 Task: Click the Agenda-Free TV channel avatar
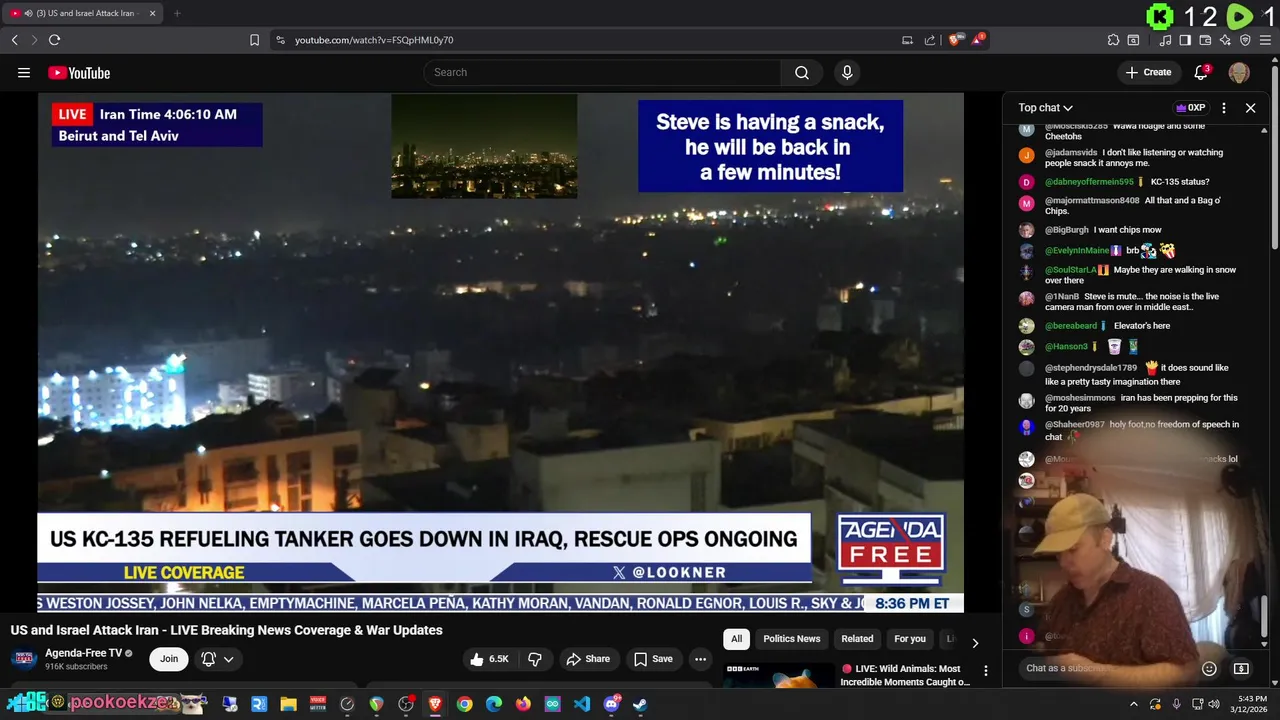click(x=24, y=659)
